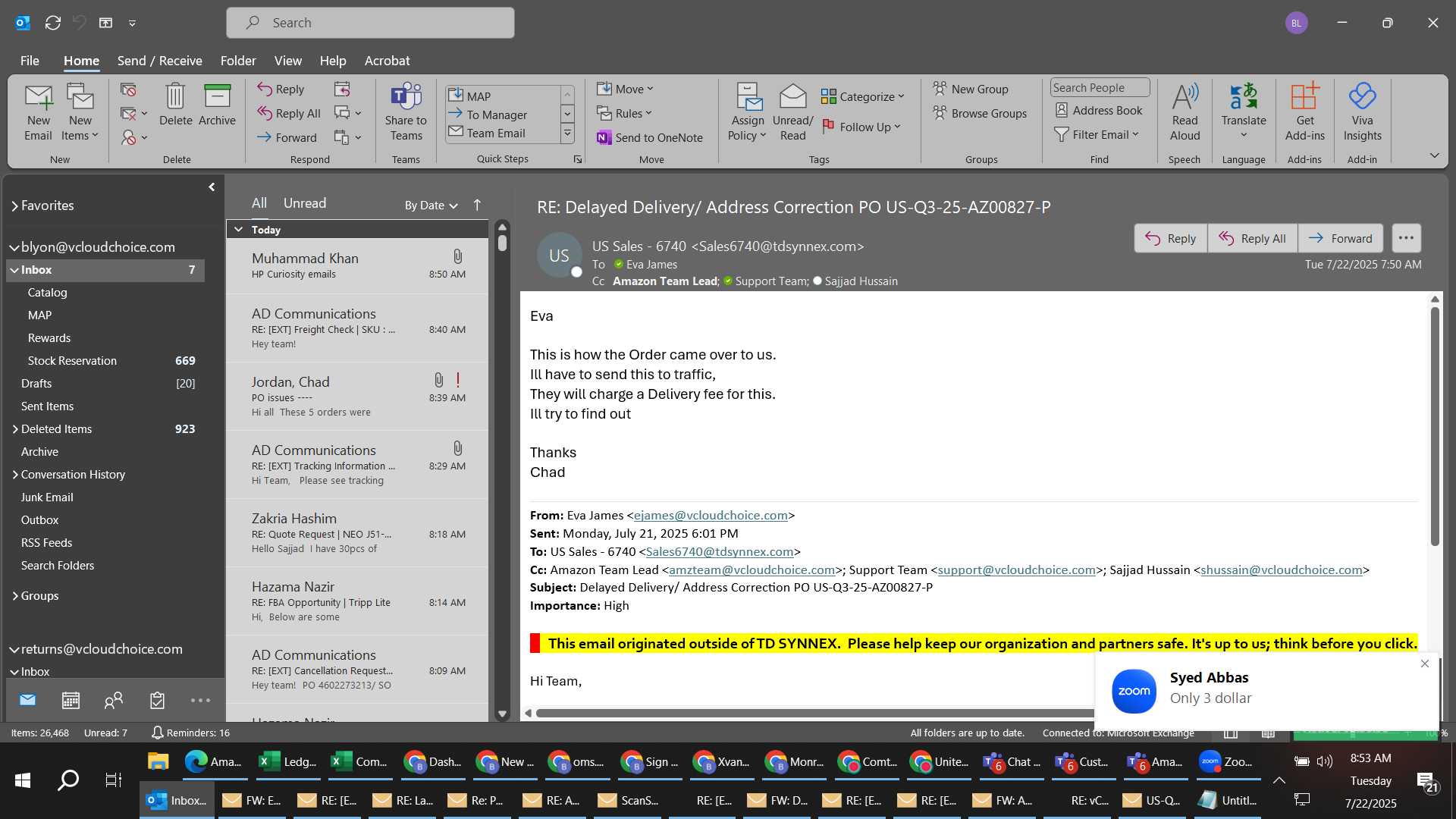Open Translate options
Screen dimensions: 1456x819
tap(1244, 112)
